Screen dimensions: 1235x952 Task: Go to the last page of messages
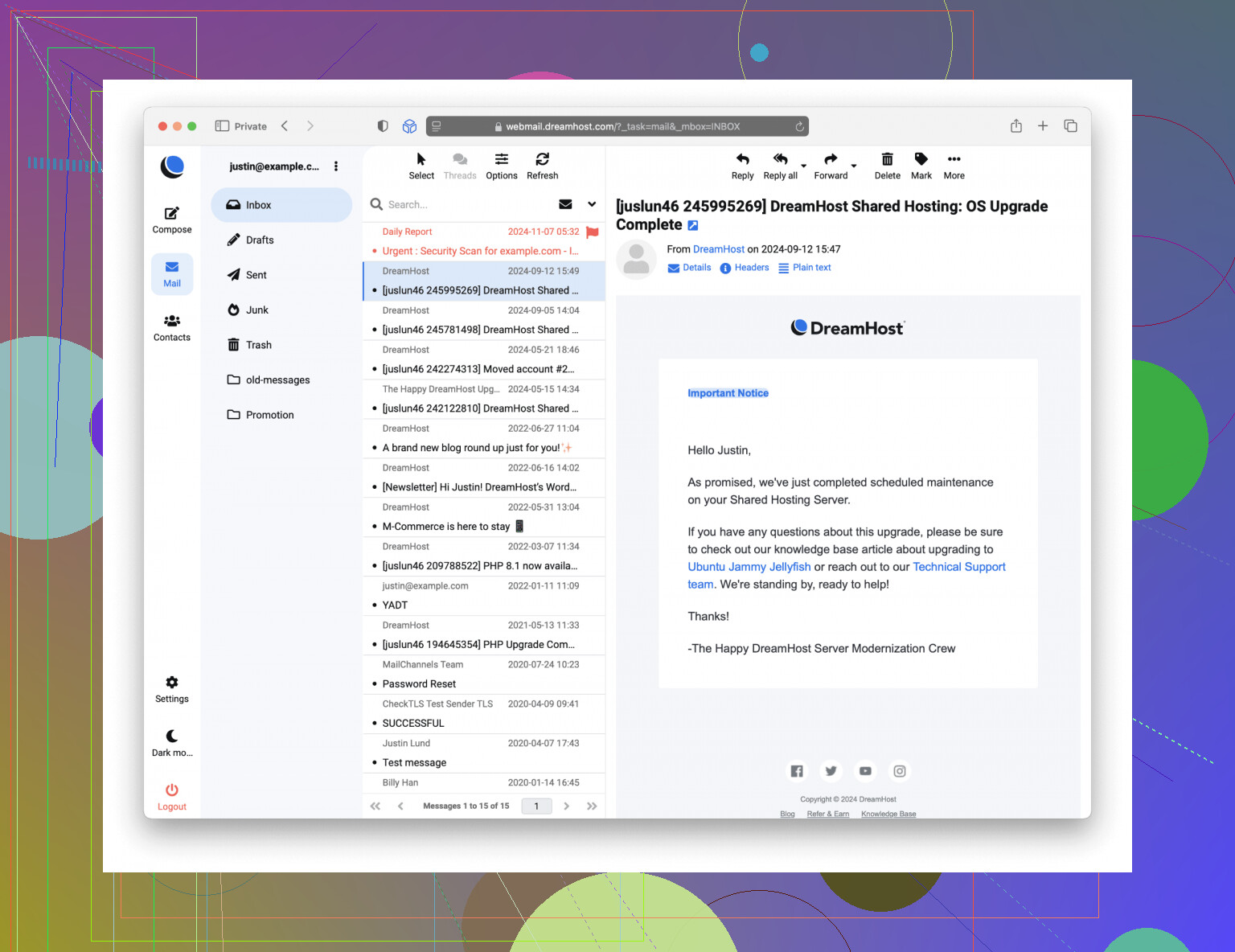point(592,806)
